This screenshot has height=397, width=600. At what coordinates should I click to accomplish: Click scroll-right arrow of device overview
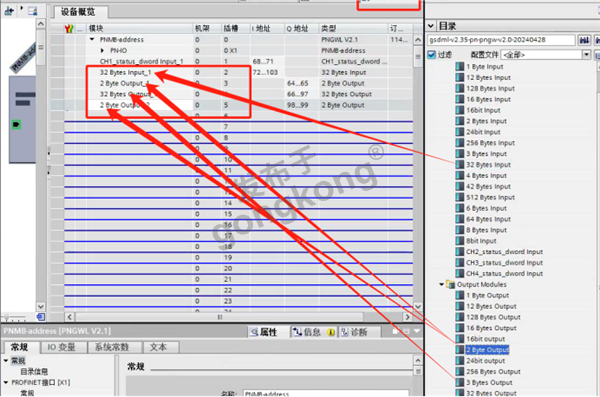tap(408, 317)
